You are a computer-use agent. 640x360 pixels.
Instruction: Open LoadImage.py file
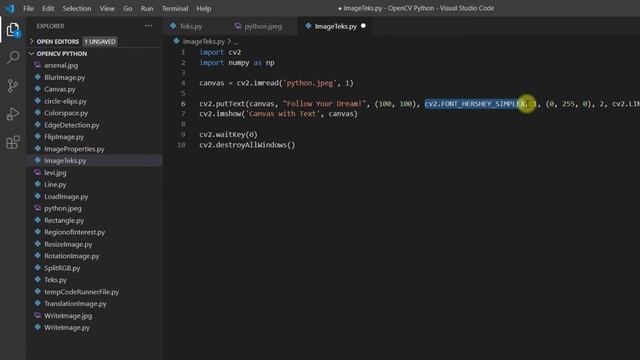pos(66,196)
